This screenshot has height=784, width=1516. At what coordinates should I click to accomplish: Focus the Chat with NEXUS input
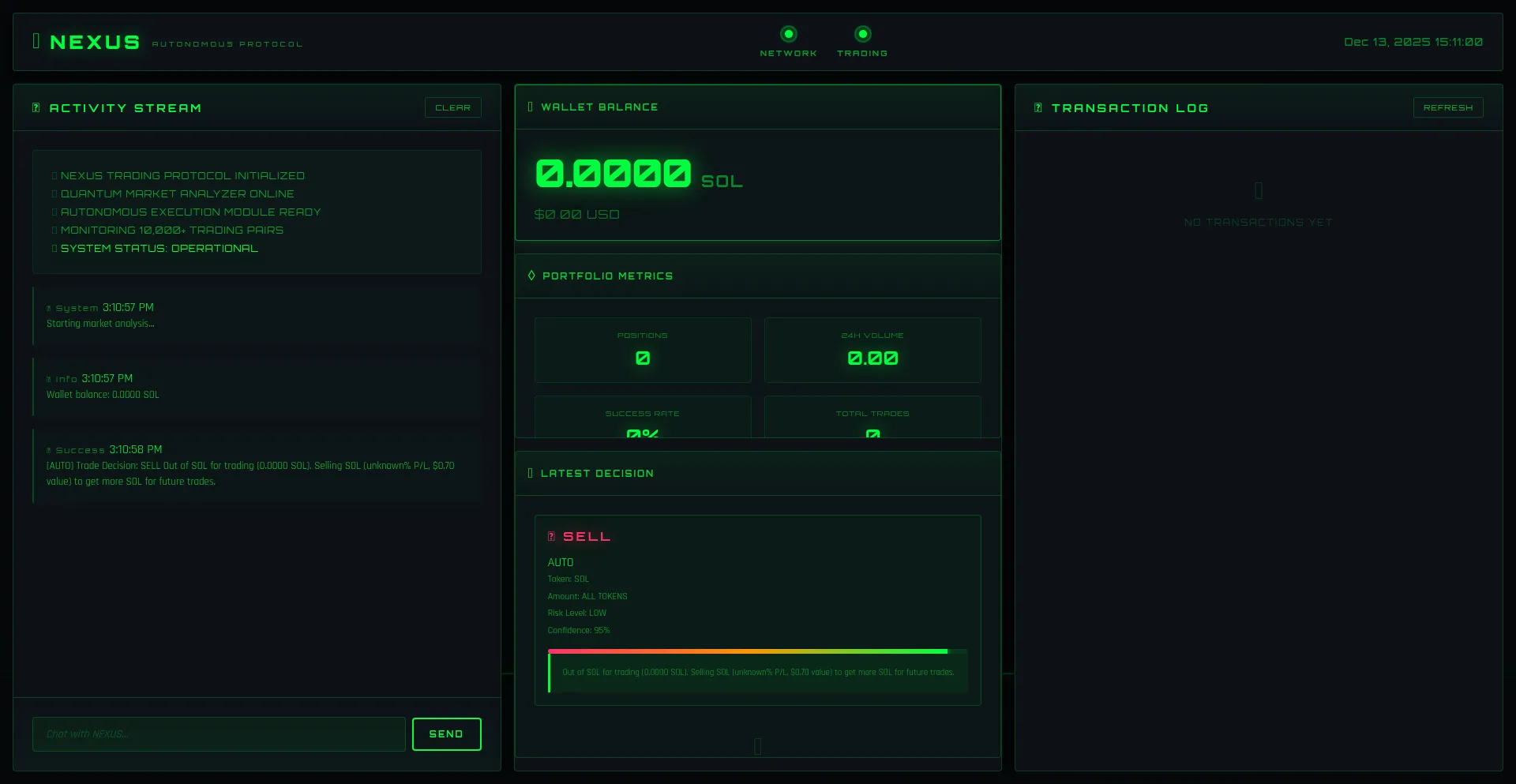point(219,734)
